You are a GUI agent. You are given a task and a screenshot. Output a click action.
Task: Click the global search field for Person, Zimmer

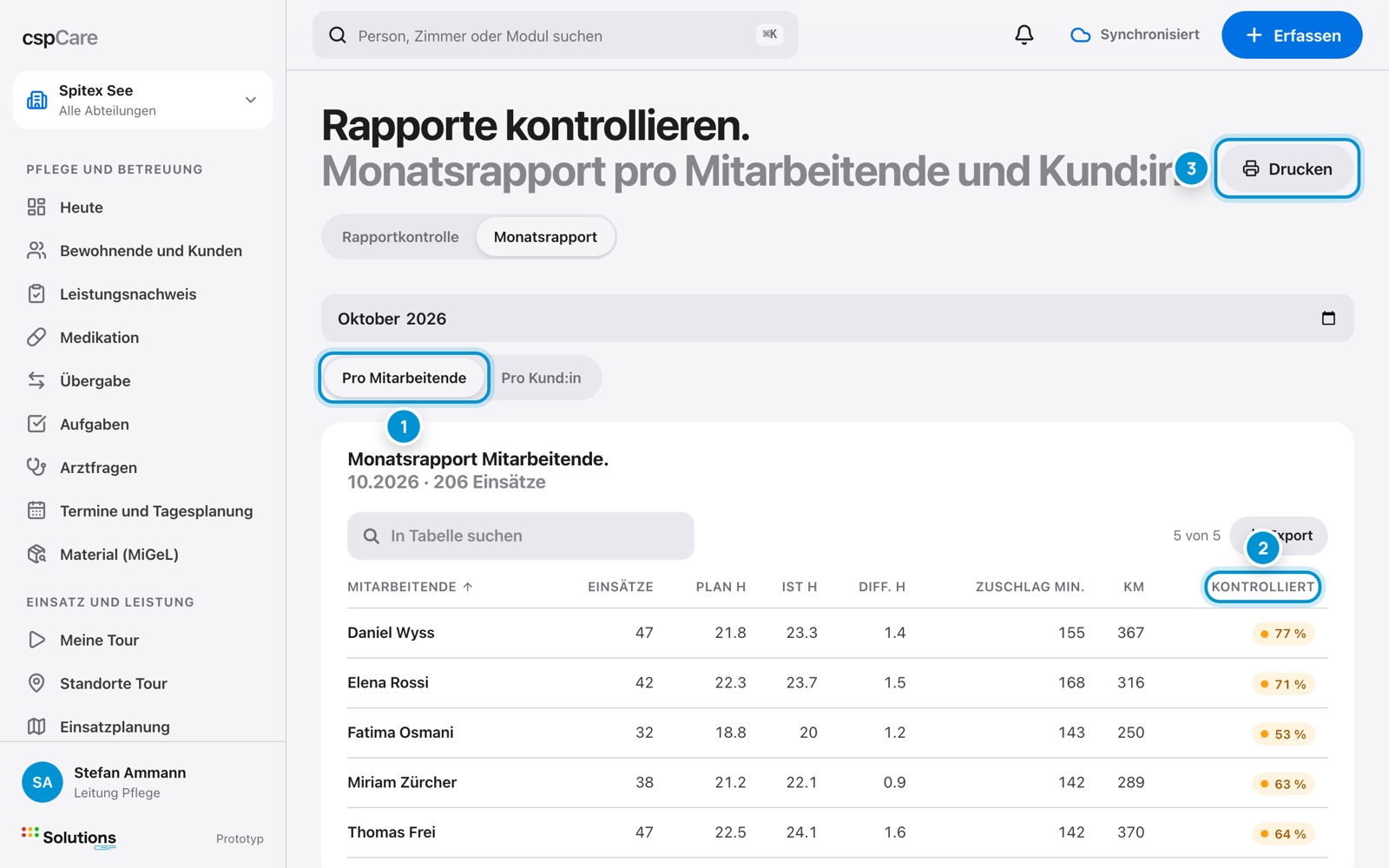click(x=556, y=35)
